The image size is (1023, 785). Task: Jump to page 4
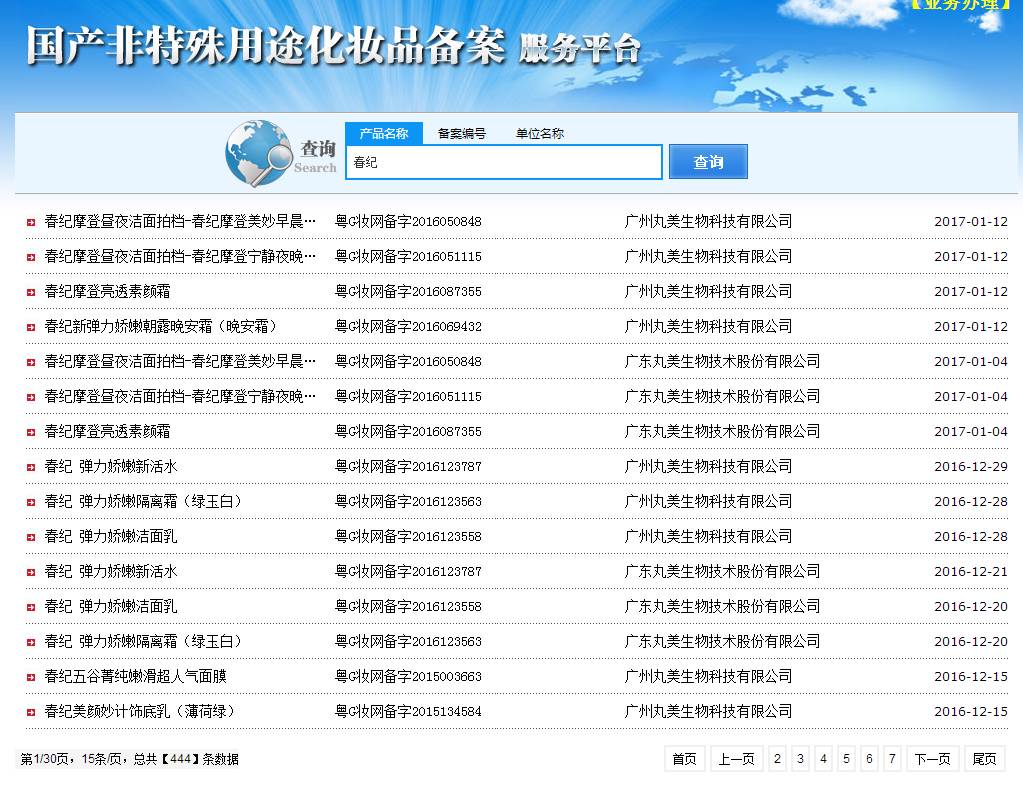point(823,759)
